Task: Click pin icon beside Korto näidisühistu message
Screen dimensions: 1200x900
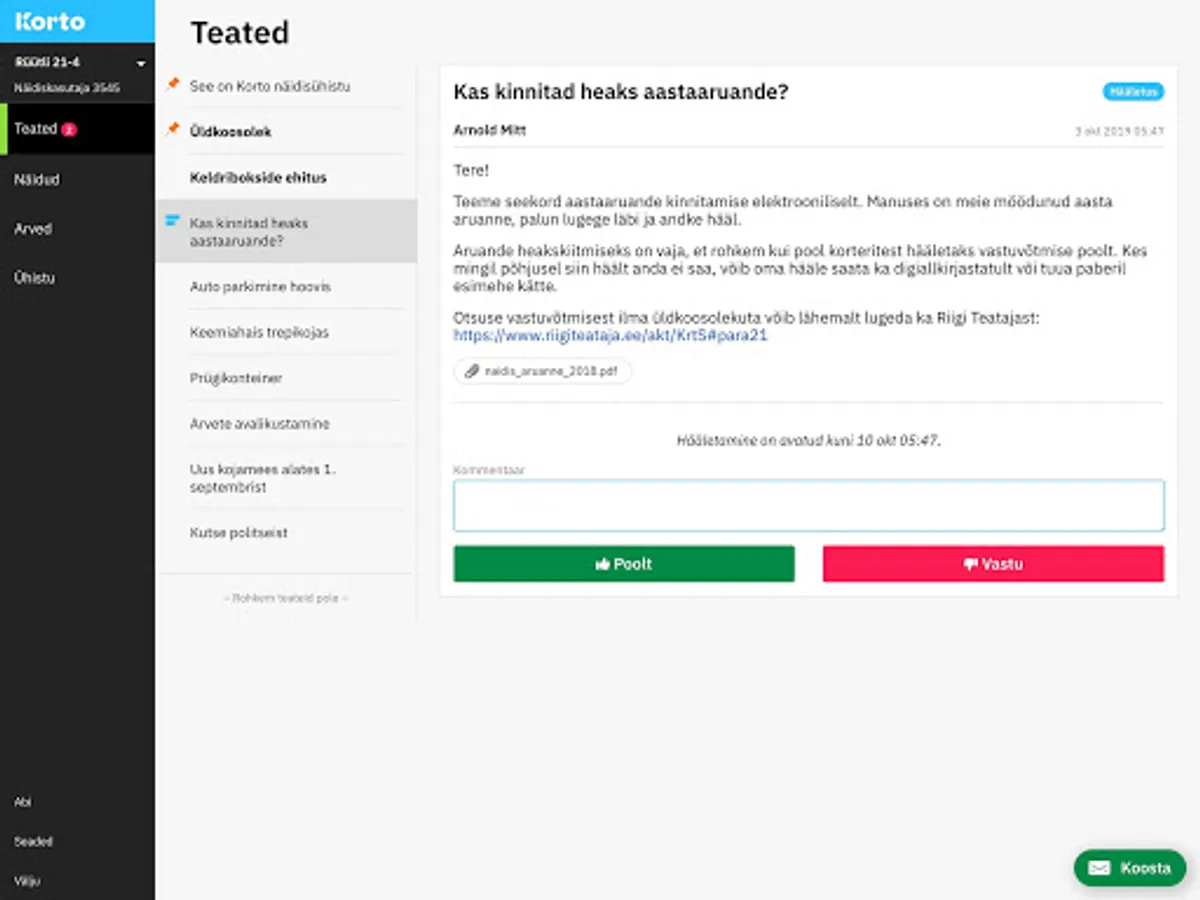Action: (x=173, y=85)
